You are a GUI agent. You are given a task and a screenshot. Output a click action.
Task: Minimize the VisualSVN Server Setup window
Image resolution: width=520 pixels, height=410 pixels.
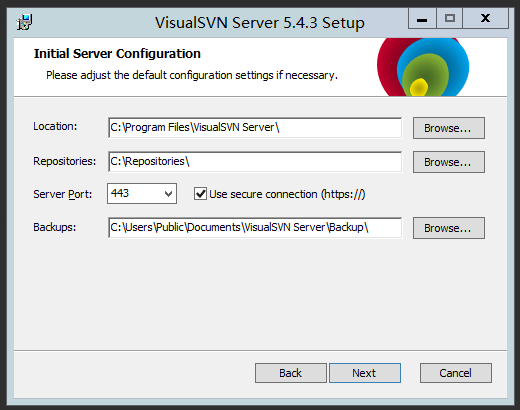422,18
